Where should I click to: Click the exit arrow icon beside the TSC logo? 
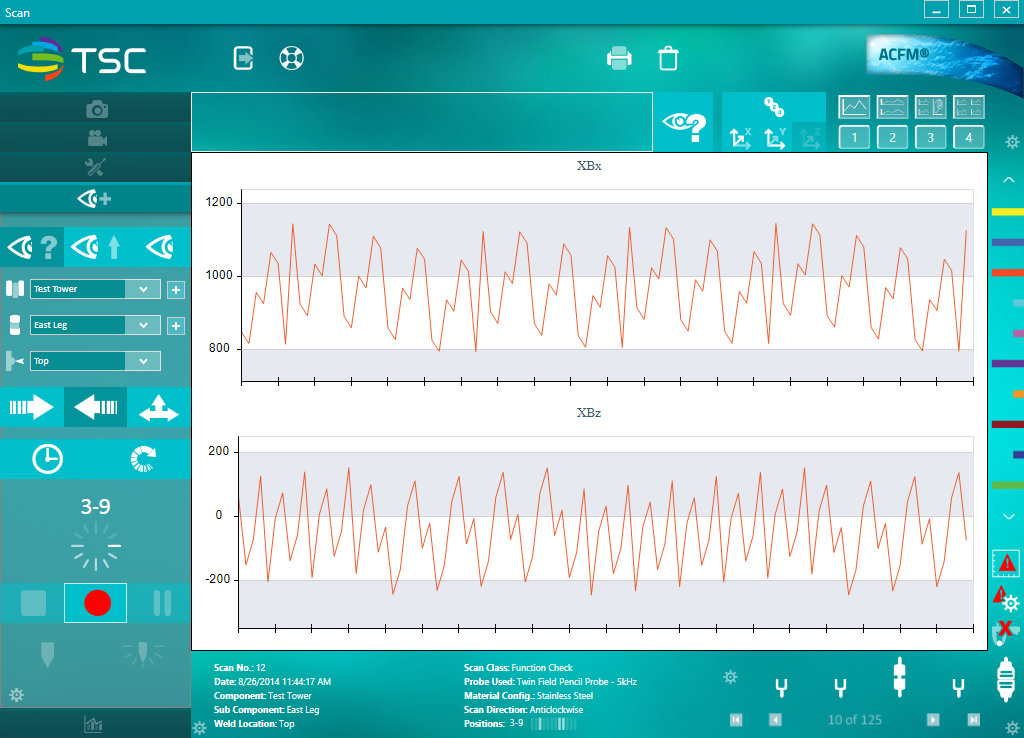244,58
